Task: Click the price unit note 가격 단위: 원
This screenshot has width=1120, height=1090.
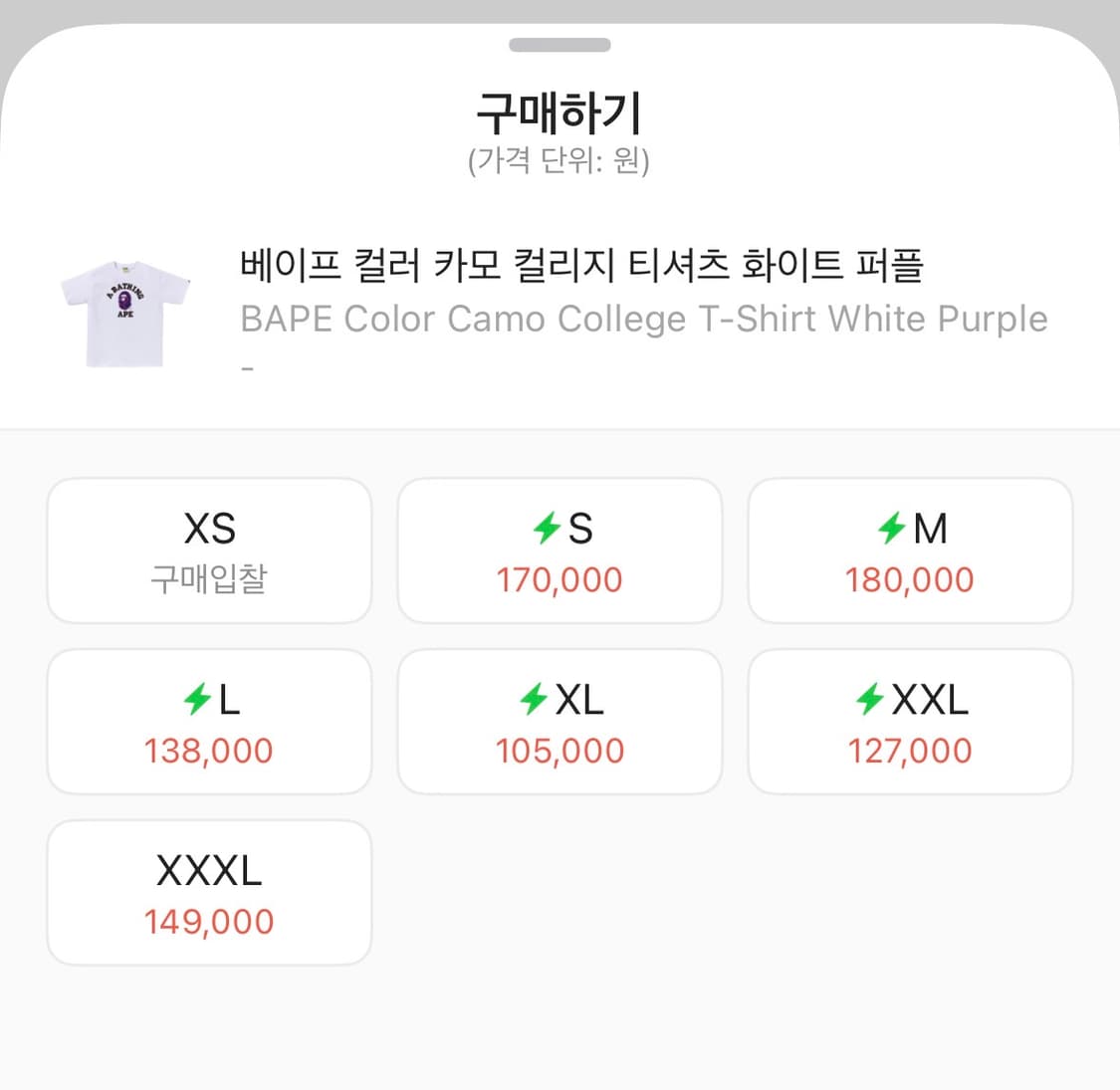Action: (560, 159)
